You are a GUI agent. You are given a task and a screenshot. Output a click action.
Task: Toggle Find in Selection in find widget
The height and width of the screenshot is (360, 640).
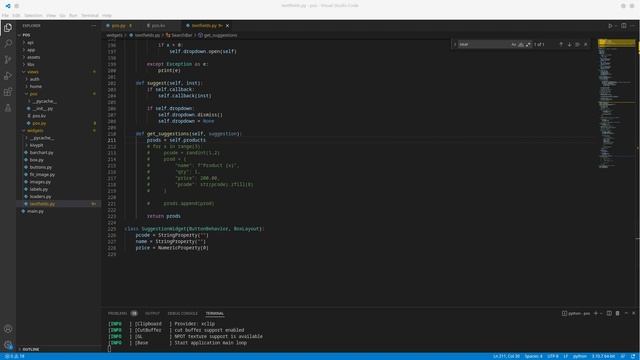(577, 44)
